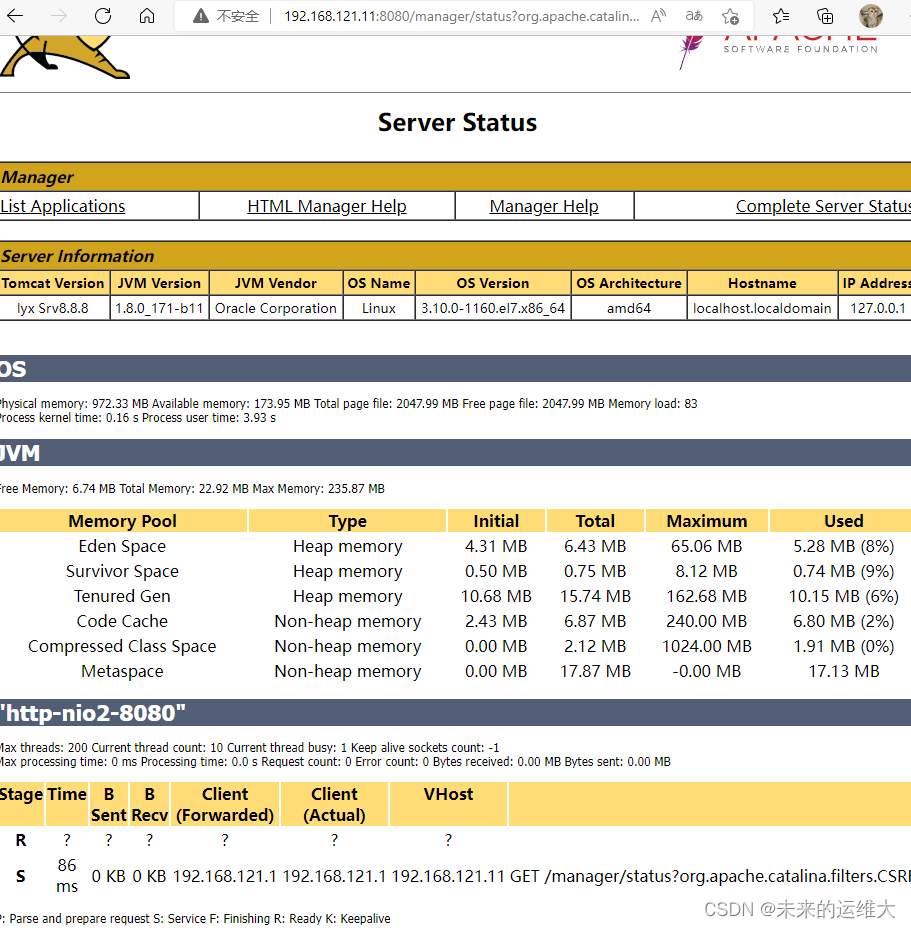Click the Metaspace memory pool row

(455, 671)
